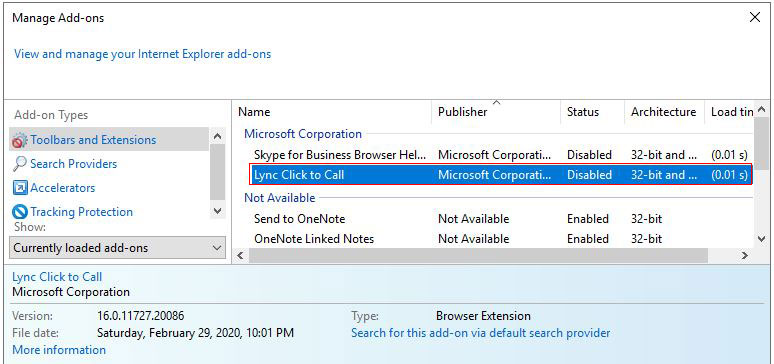
Task: Sort the list by Architecture column
Action: click(x=663, y=112)
